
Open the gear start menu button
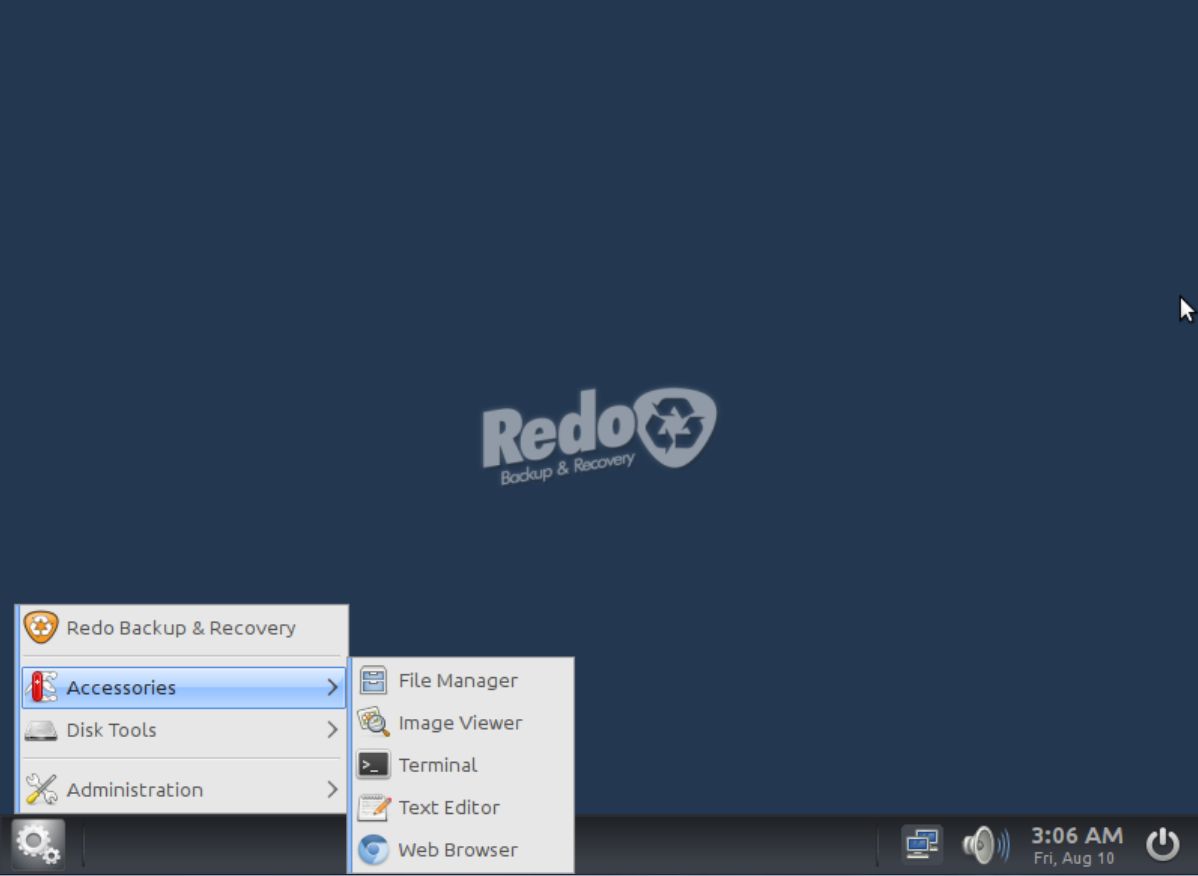(x=38, y=844)
